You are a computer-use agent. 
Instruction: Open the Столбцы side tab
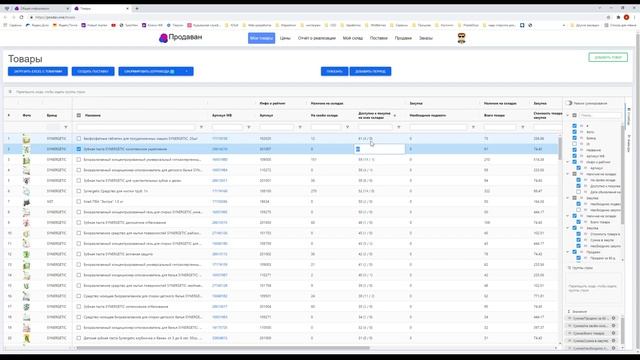click(x=629, y=117)
